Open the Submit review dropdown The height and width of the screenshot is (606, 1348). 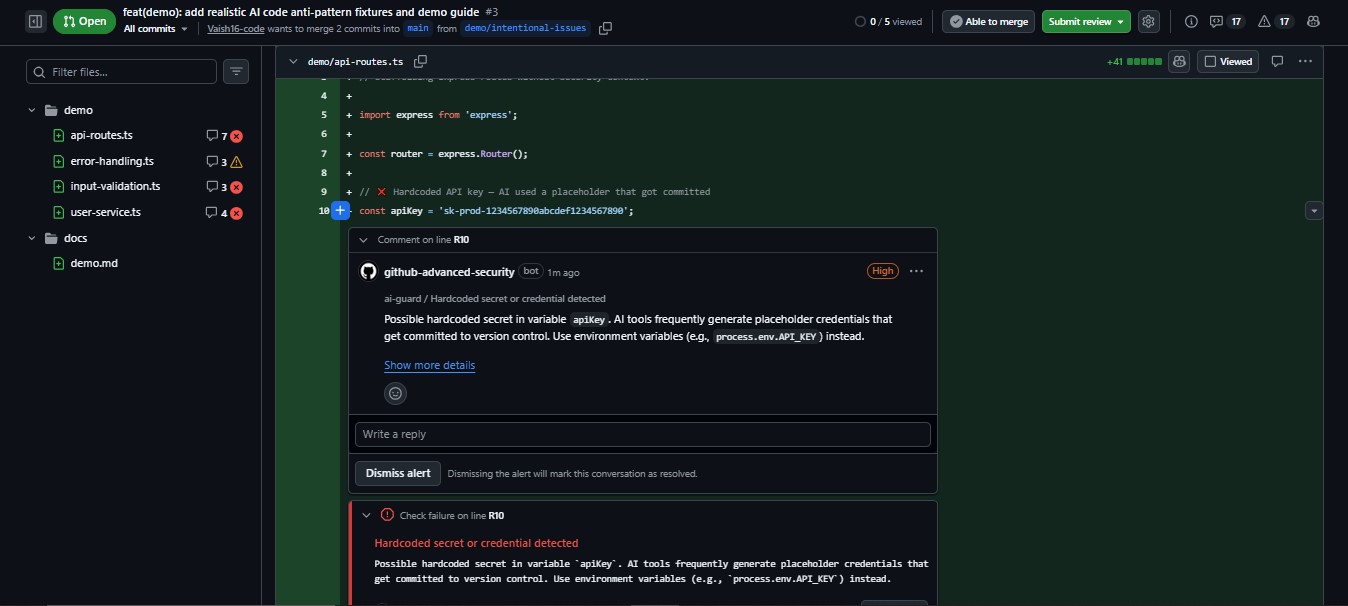(1086, 21)
